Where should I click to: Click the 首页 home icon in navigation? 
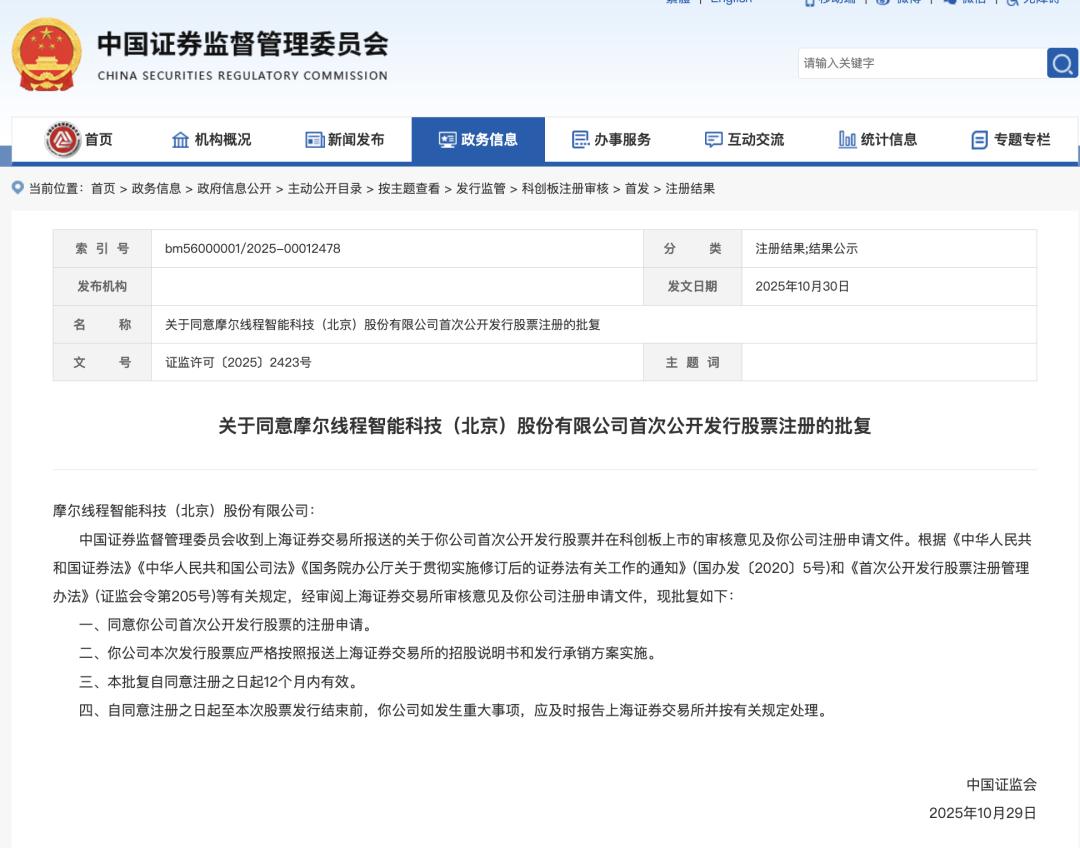pos(62,139)
